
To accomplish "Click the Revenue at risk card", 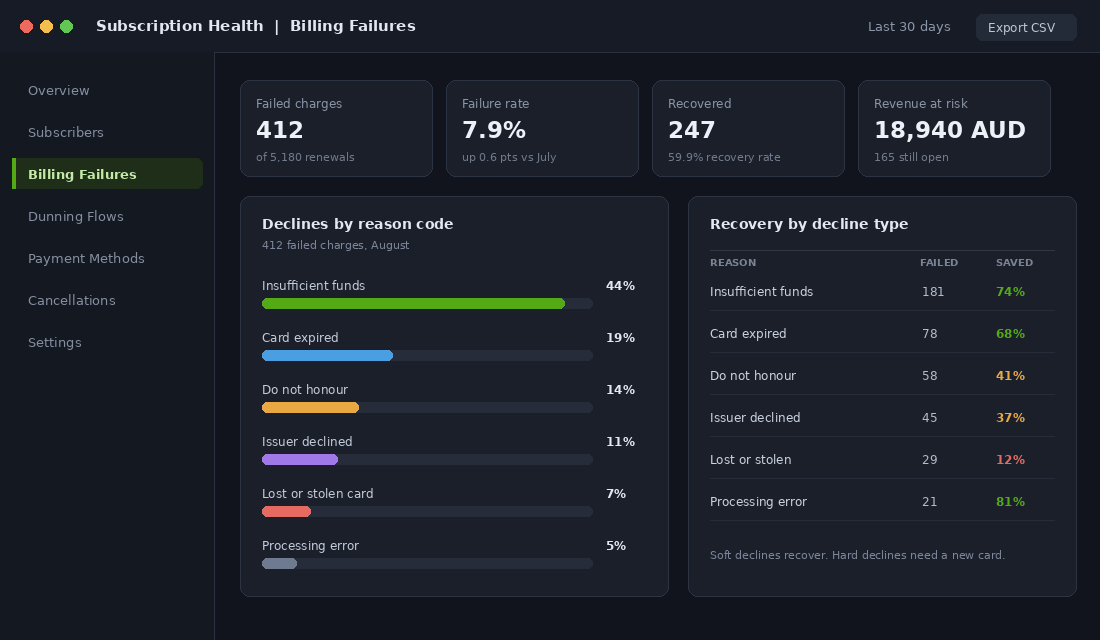I will 954,128.
